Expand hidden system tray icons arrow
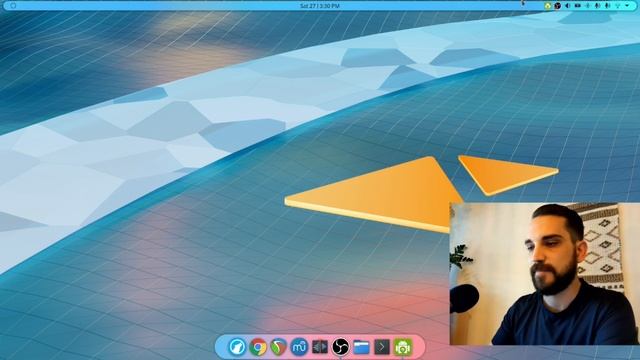The width and height of the screenshot is (640, 360). point(627,6)
